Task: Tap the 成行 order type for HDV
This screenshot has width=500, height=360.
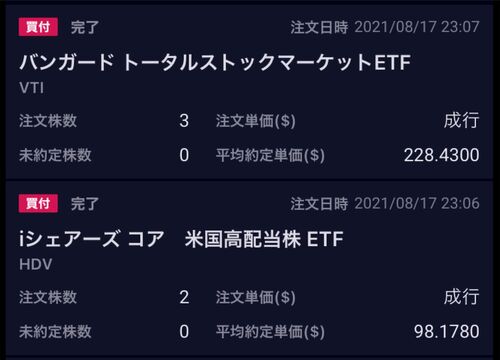Action: tap(462, 297)
